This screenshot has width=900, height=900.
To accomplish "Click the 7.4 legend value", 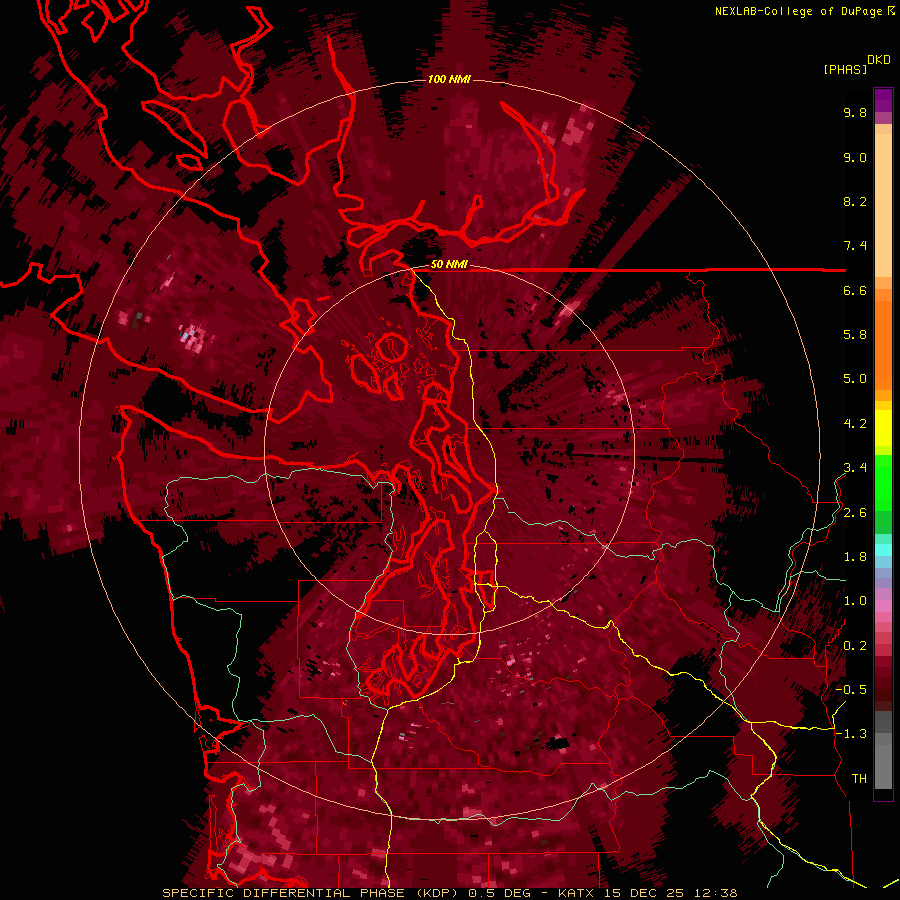I will click(855, 246).
